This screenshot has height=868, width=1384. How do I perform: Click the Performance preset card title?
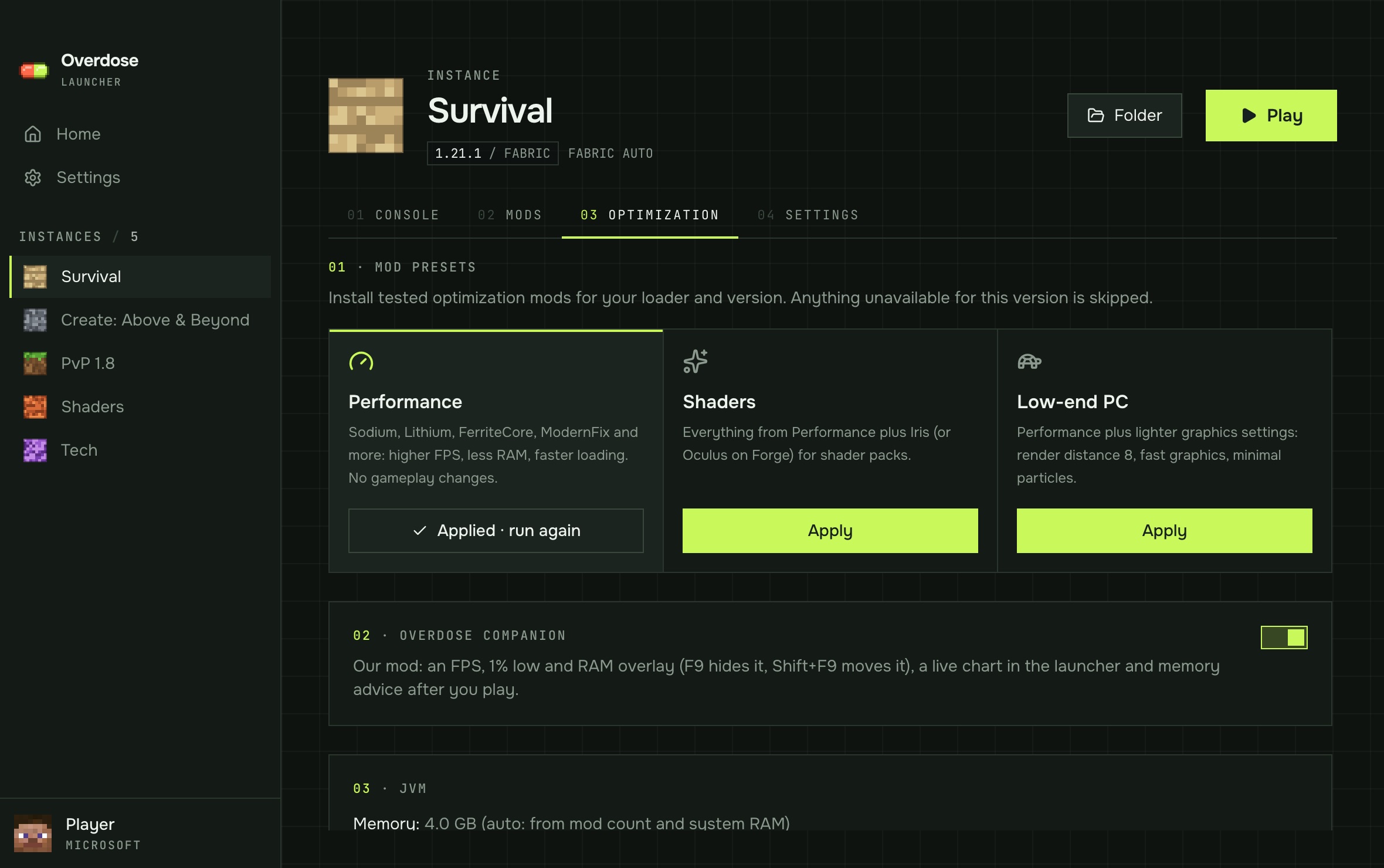pos(405,402)
